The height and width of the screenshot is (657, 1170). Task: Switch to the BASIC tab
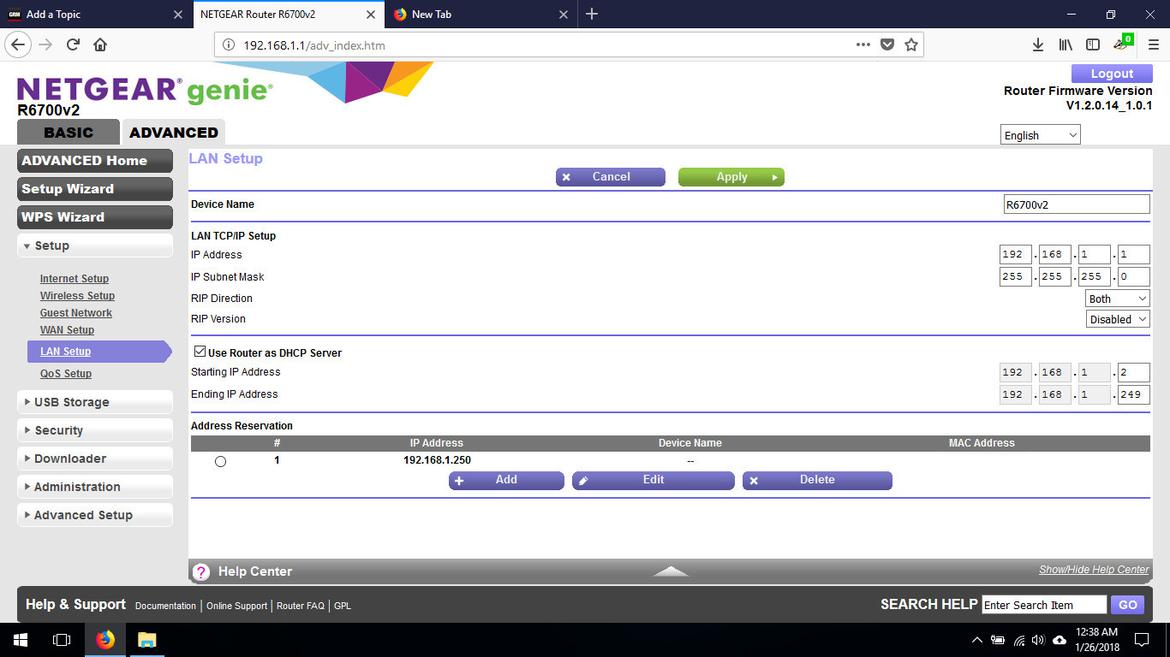68,132
